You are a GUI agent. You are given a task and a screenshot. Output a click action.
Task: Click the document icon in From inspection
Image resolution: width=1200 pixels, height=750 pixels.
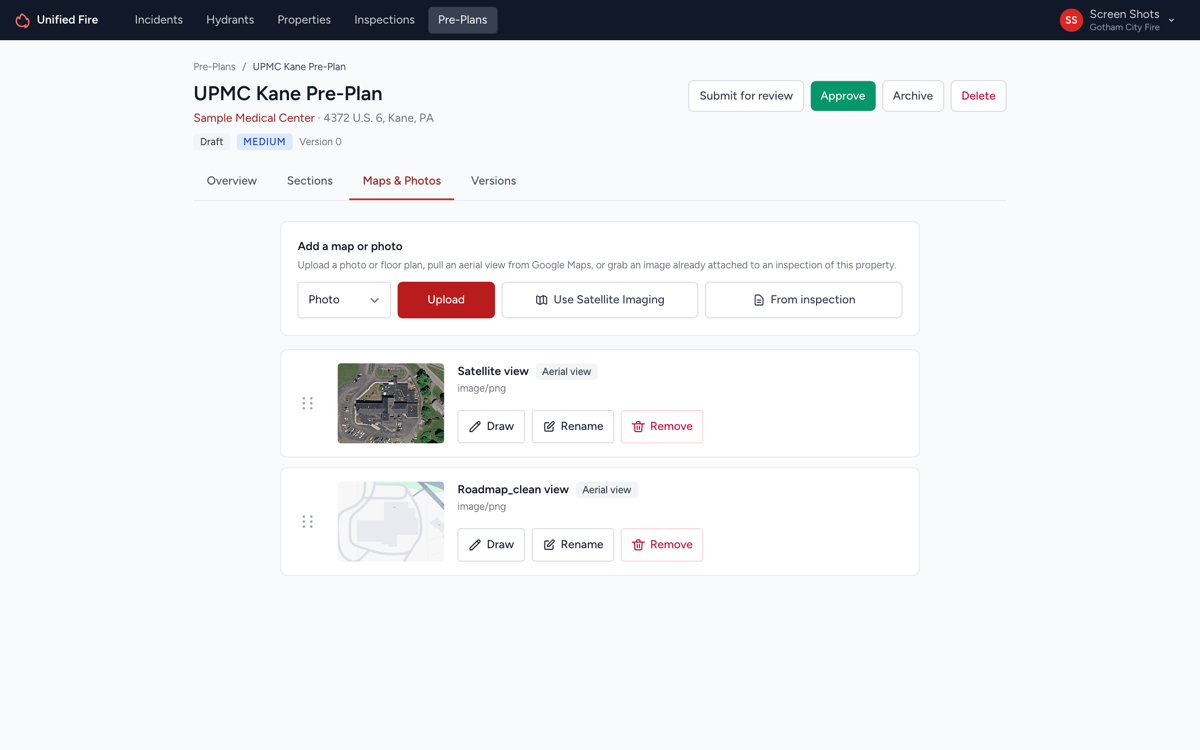(759, 300)
